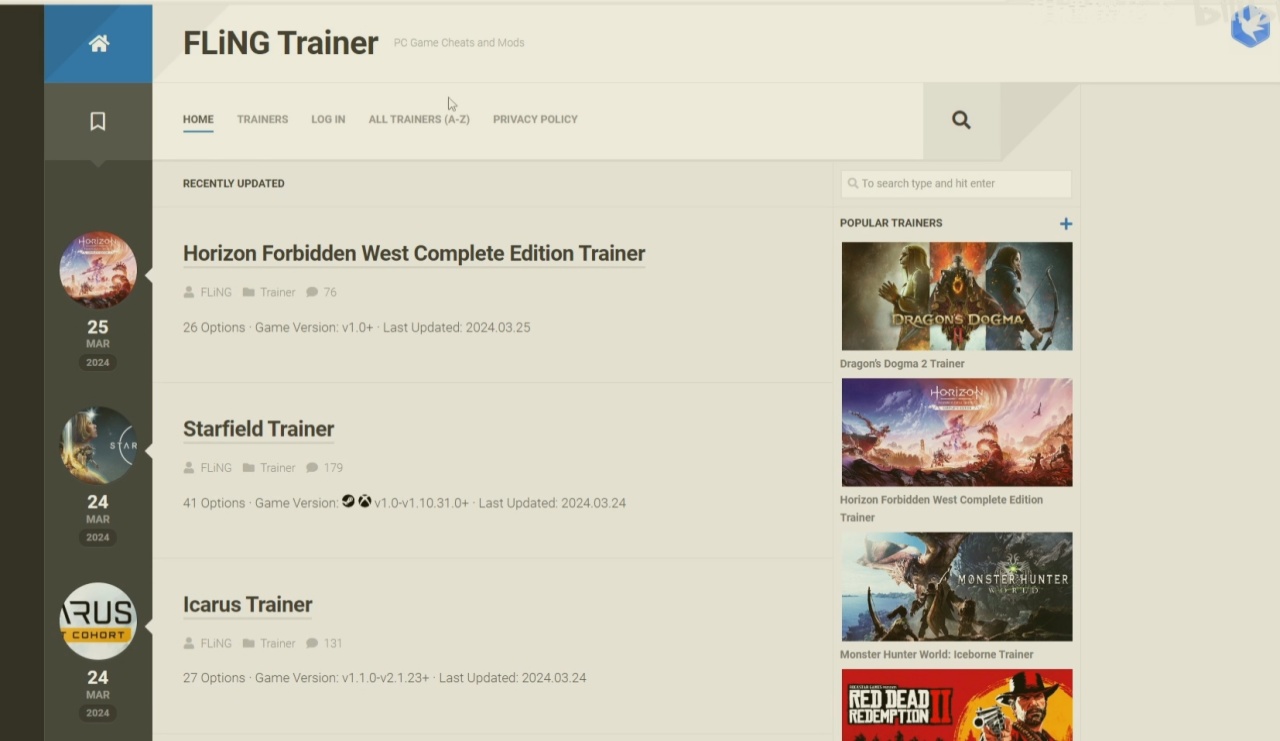Viewport: 1280px width, 741px height.
Task: Open the Starfield Trainer post title
Action: point(258,429)
